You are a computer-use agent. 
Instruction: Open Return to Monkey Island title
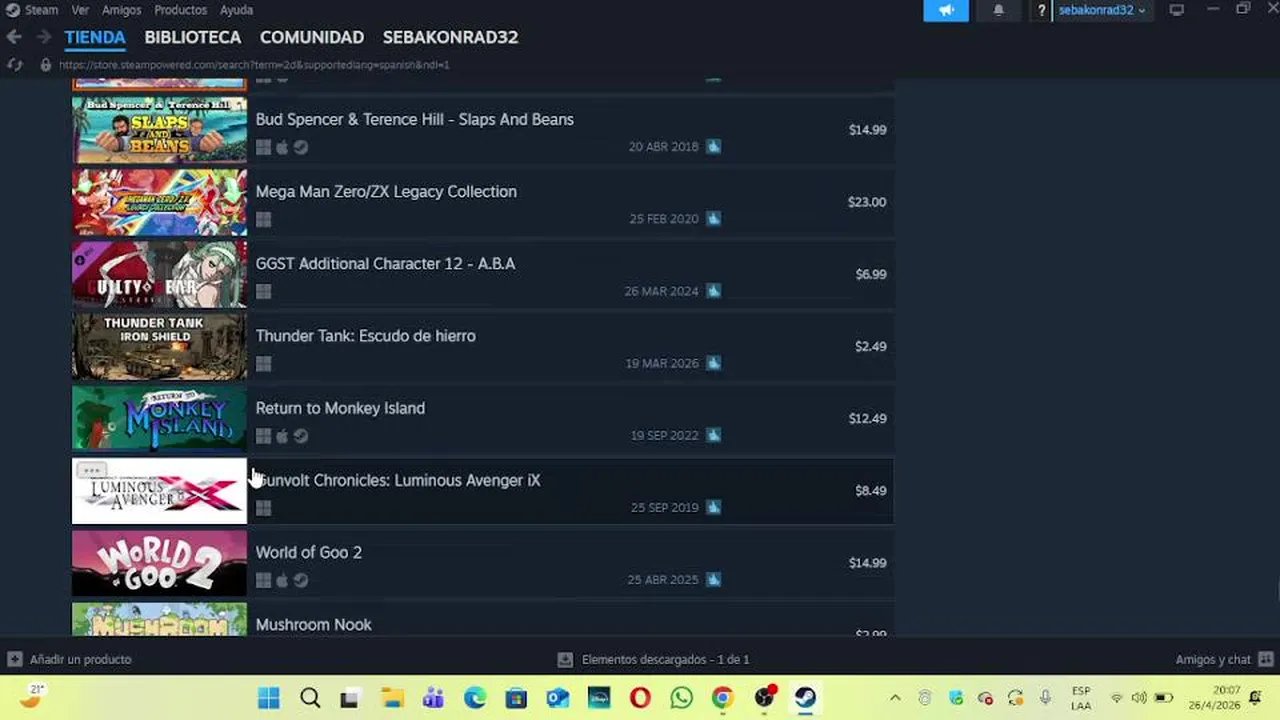[340, 408]
